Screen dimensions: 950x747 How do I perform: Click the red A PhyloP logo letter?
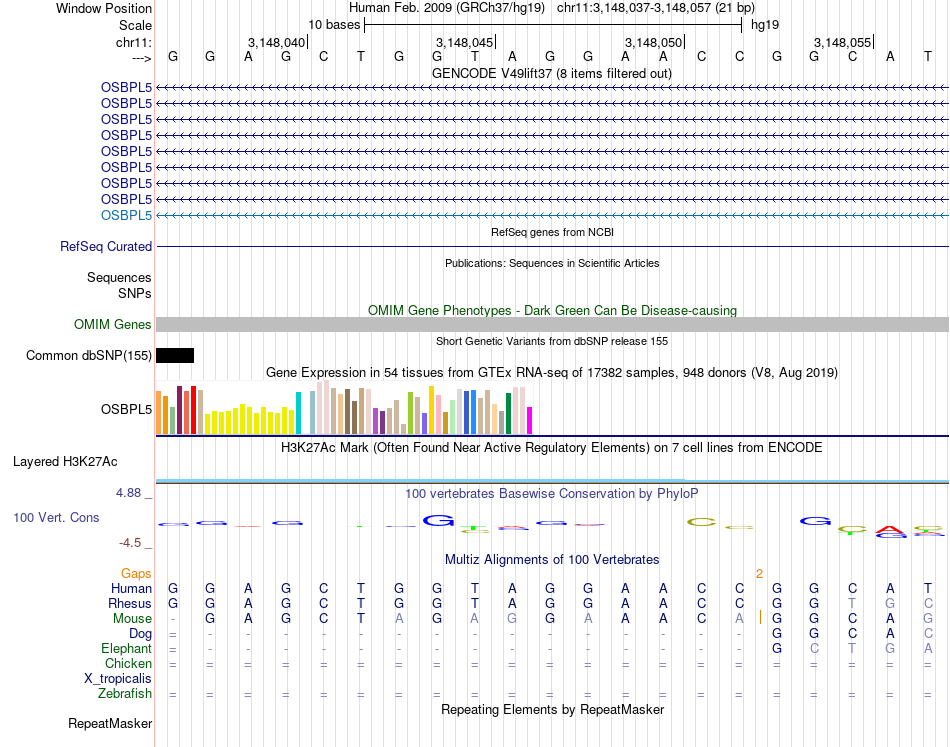tap(890, 530)
